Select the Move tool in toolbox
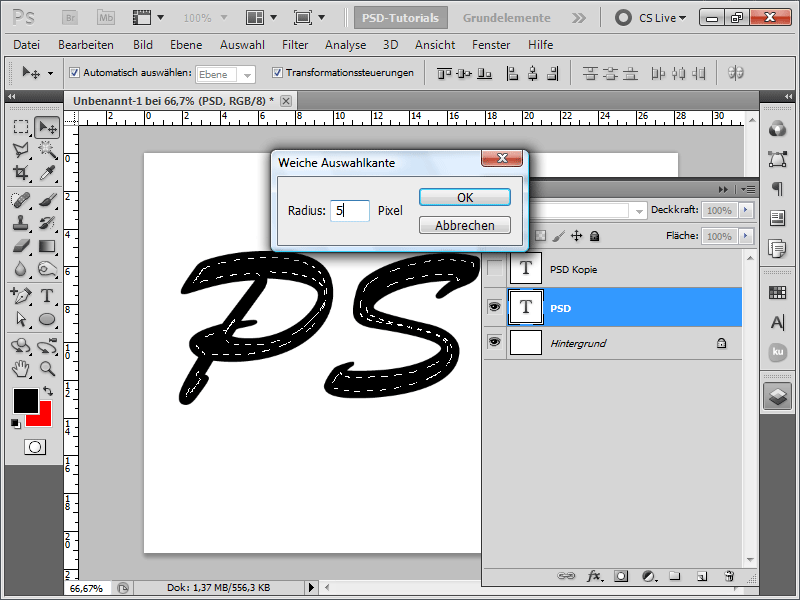The height and width of the screenshot is (600, 800). coord(47,127)
